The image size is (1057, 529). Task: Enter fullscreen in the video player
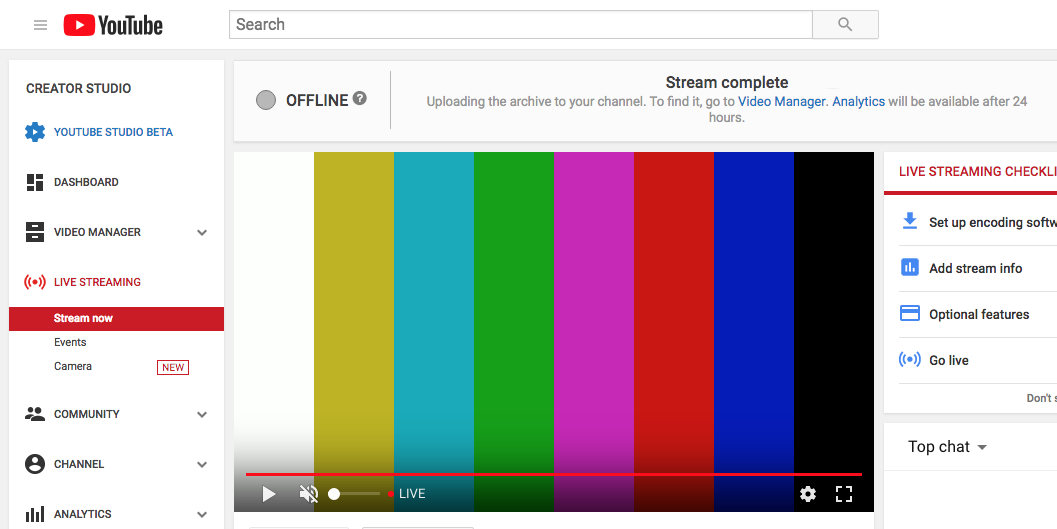point(843,493)
